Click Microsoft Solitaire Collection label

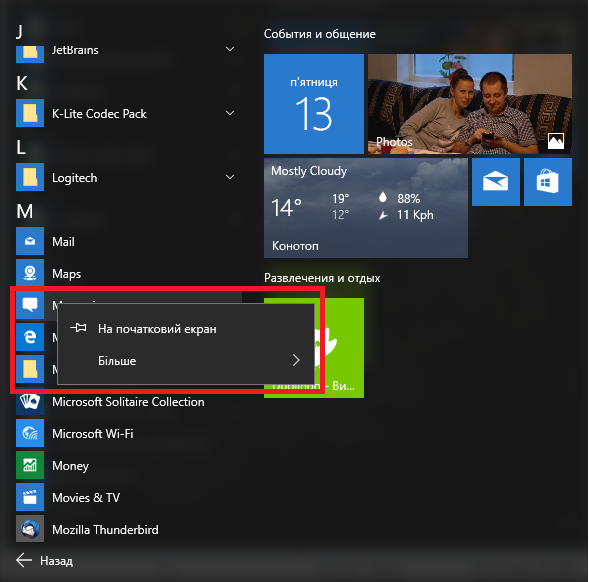pyautogui.click(x=128, y=402)
